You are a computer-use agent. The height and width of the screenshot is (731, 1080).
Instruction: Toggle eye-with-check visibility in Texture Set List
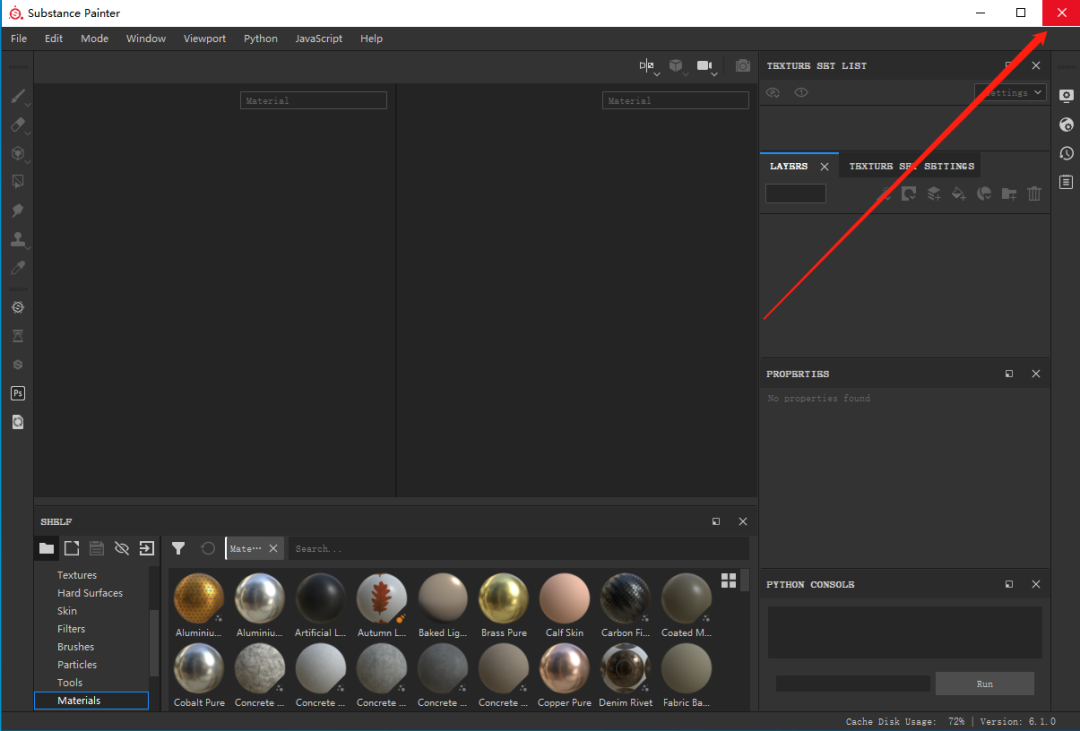(773, 92)
